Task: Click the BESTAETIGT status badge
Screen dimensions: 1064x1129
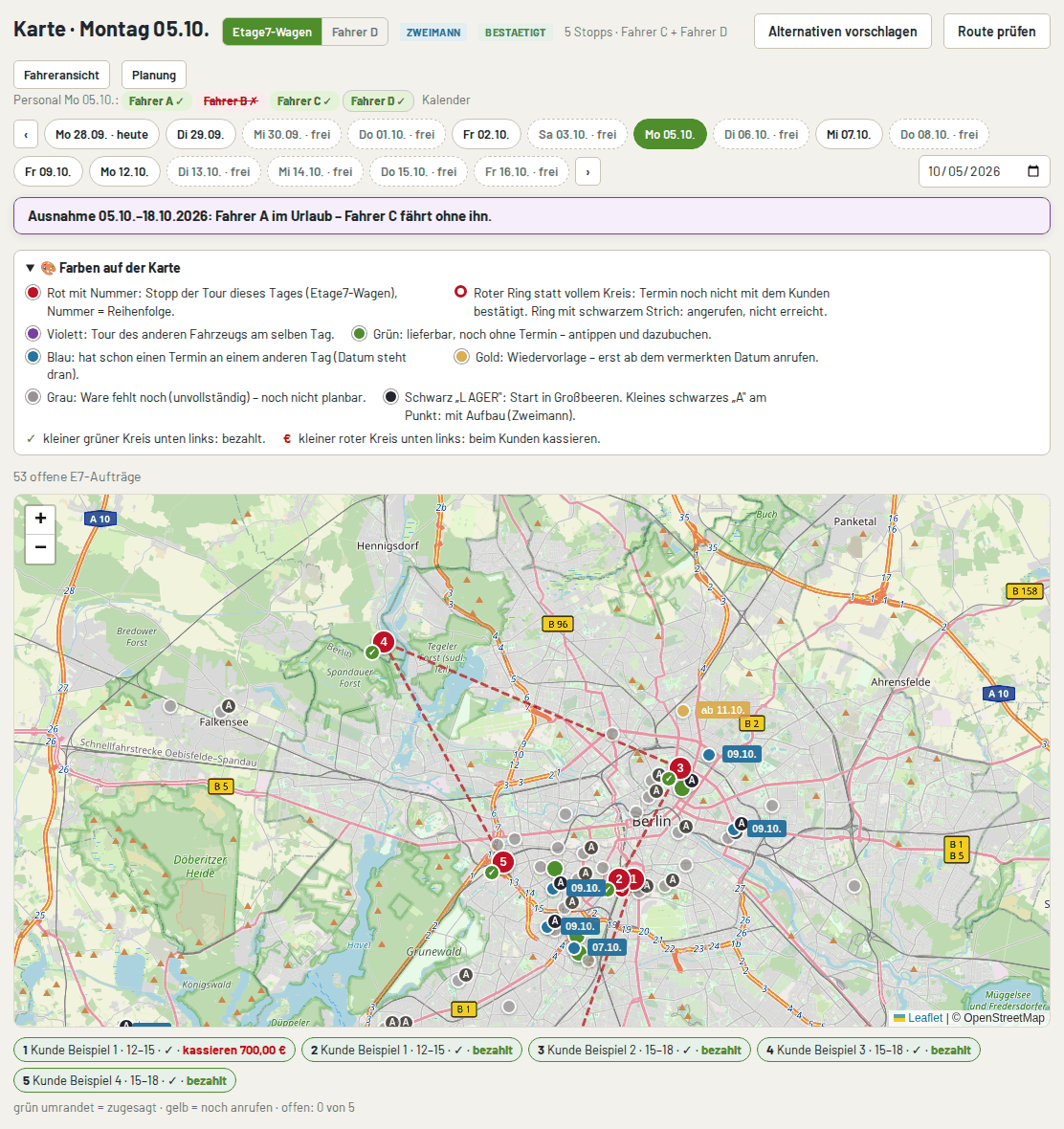Action: [x=516, y=33]
